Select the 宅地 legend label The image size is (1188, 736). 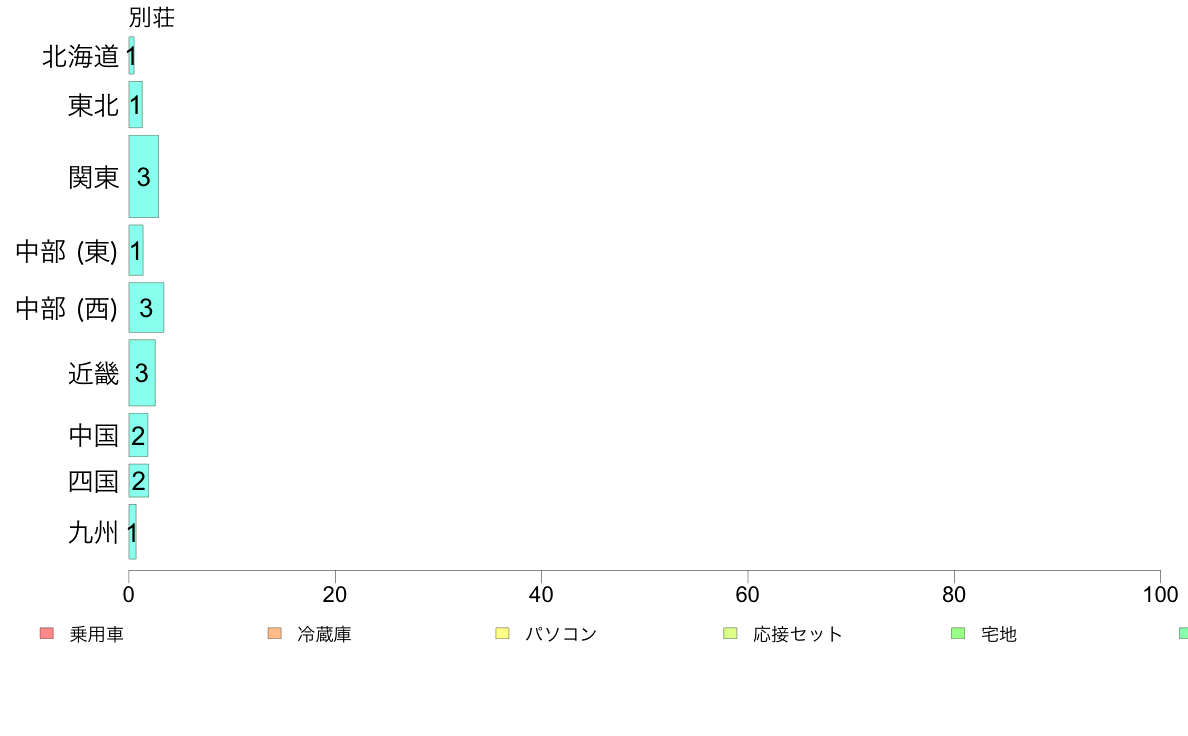(999, 634)
